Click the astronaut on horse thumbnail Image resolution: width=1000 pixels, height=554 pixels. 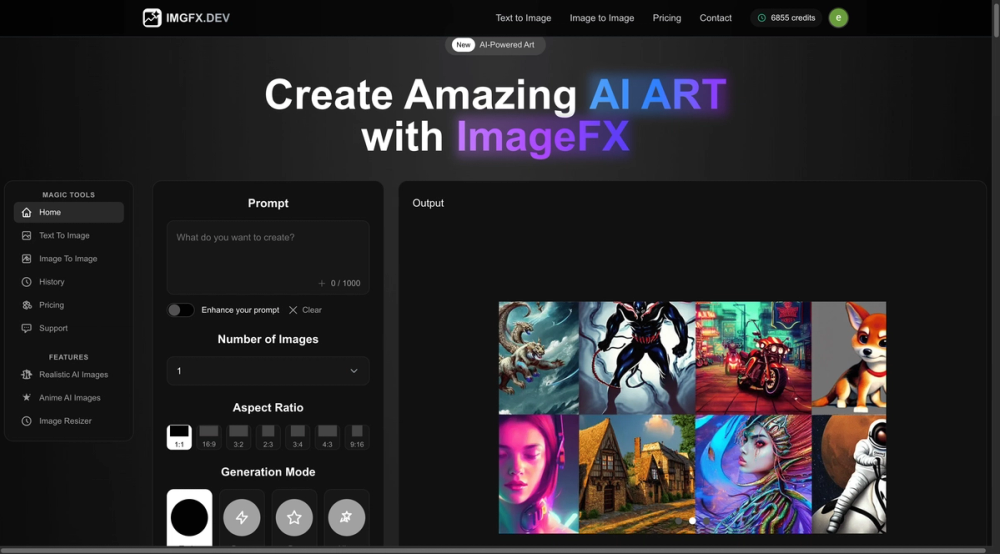click(x=849, y=474)
